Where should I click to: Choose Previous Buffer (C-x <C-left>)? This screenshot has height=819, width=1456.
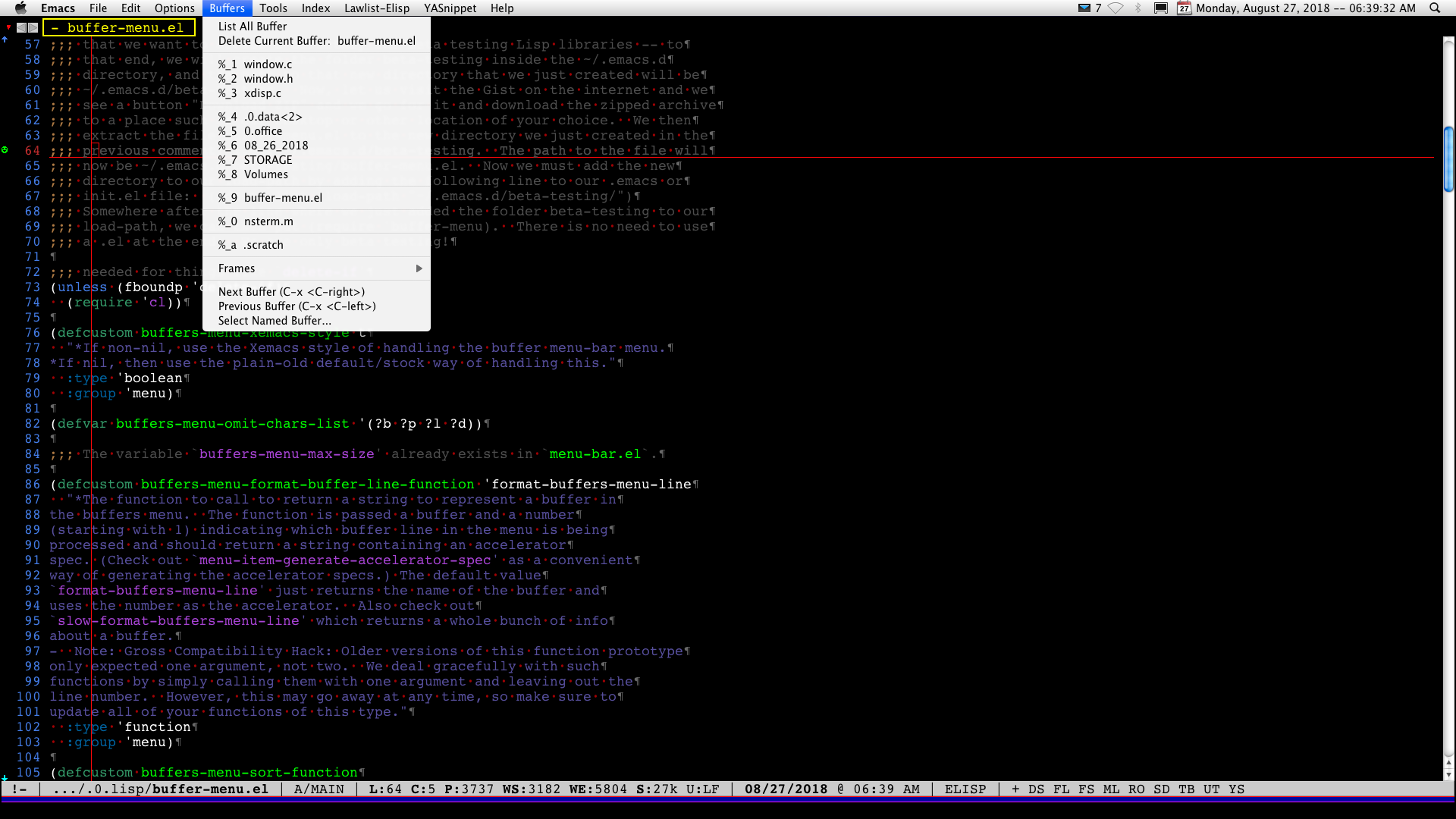point(316,306)
